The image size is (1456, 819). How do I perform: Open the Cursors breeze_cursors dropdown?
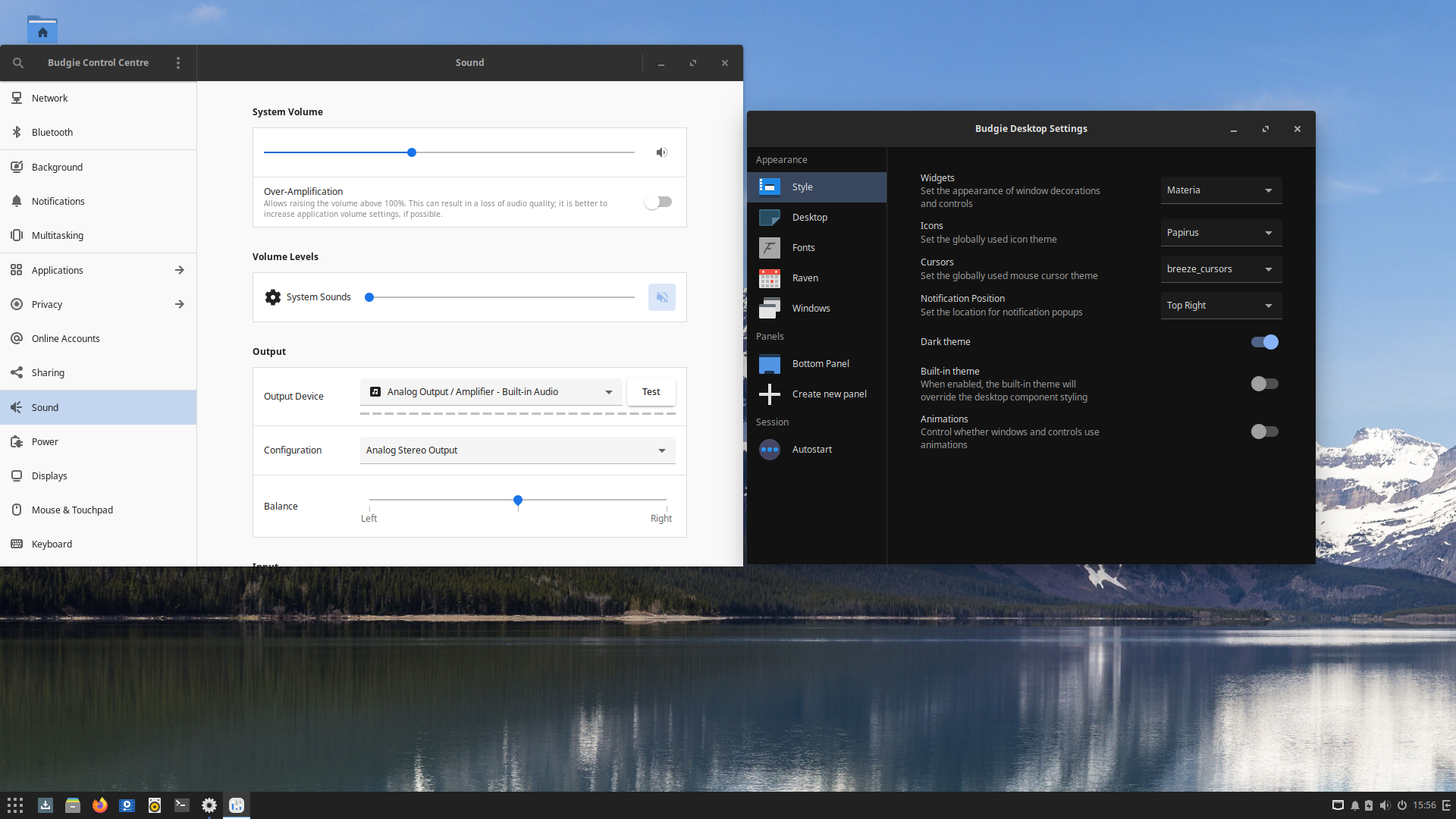(1221, 269)
